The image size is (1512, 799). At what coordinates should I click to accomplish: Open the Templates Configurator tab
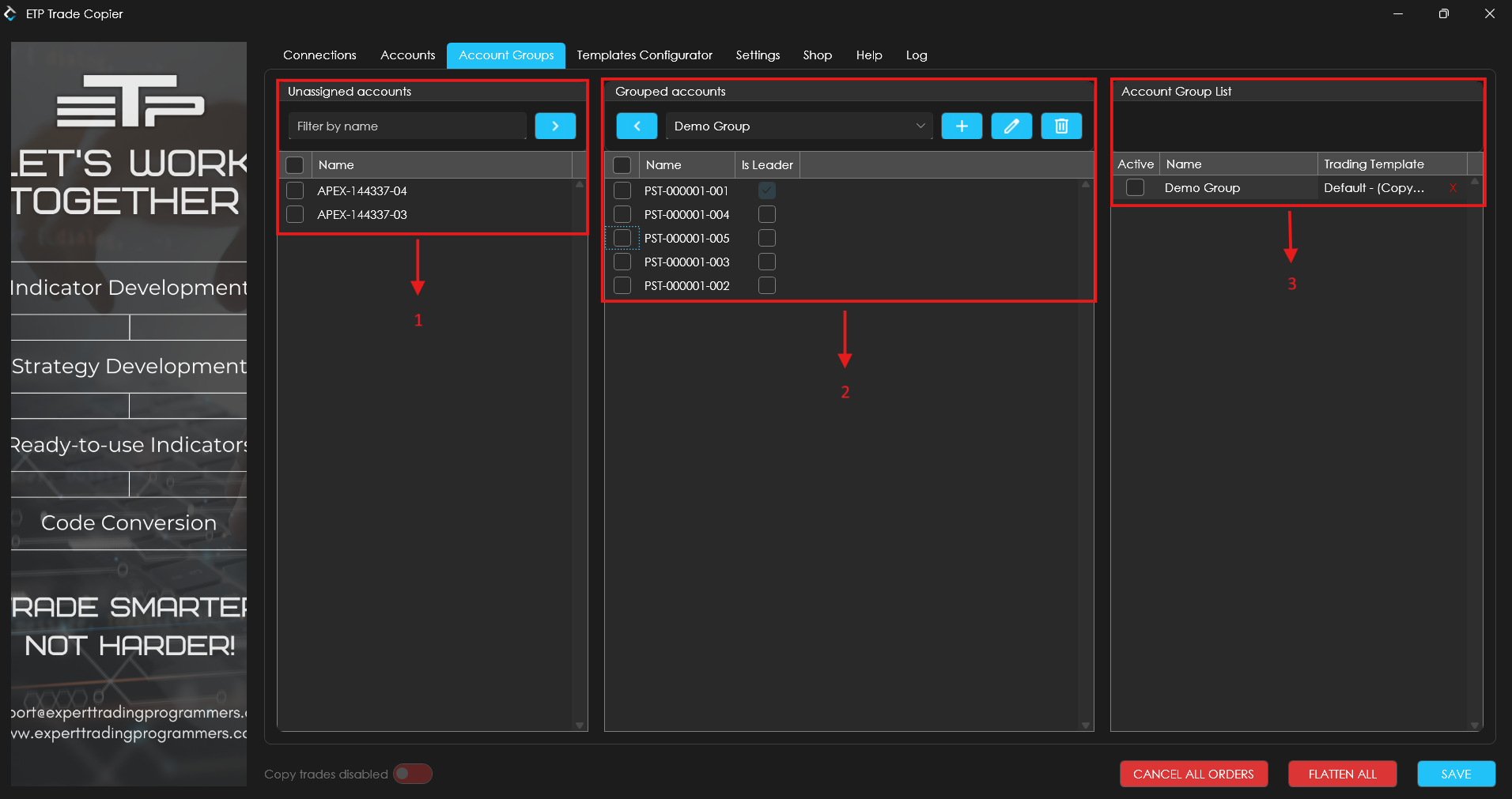644,55
